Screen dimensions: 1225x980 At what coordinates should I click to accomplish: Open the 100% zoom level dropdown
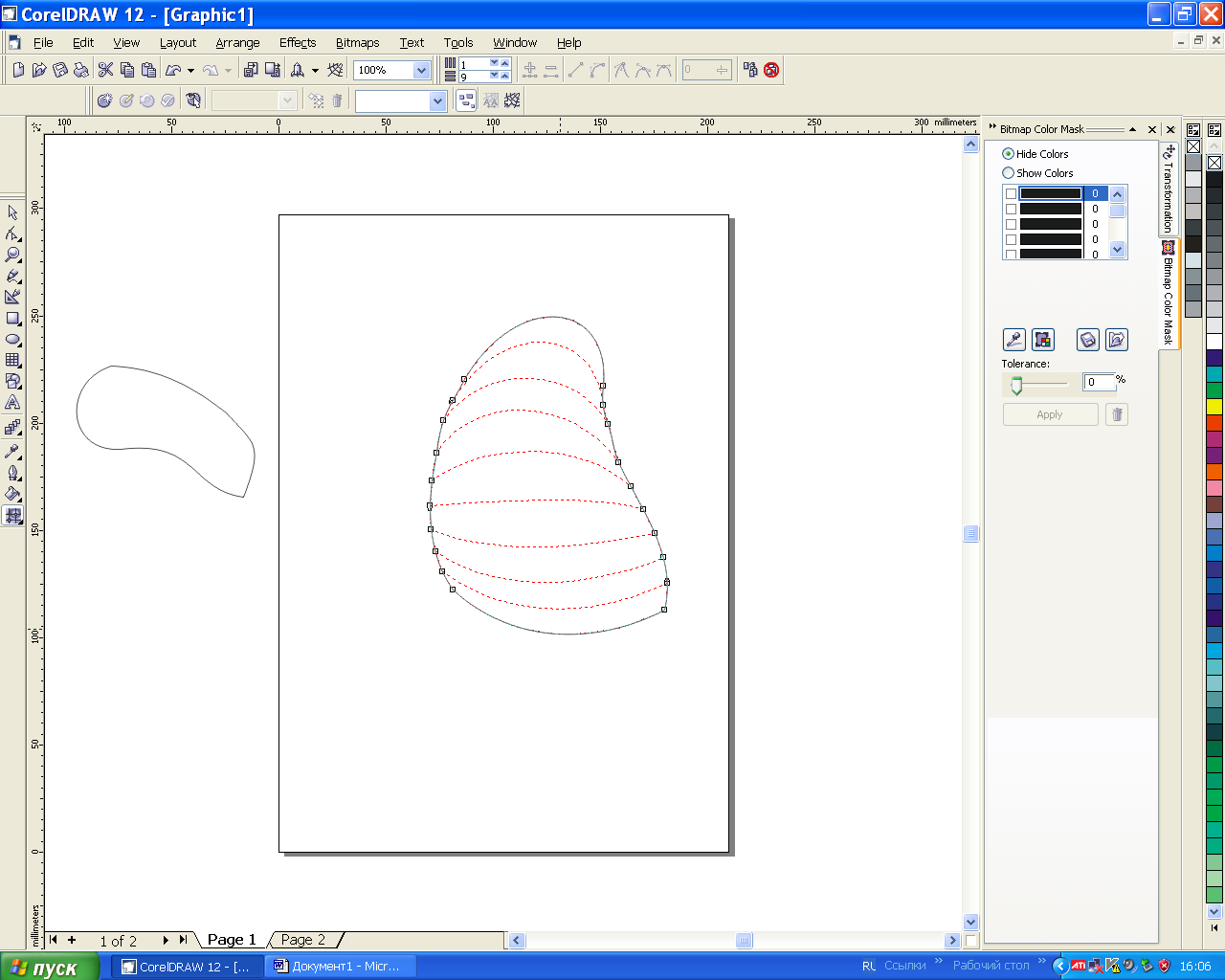[x=421, y=70]
